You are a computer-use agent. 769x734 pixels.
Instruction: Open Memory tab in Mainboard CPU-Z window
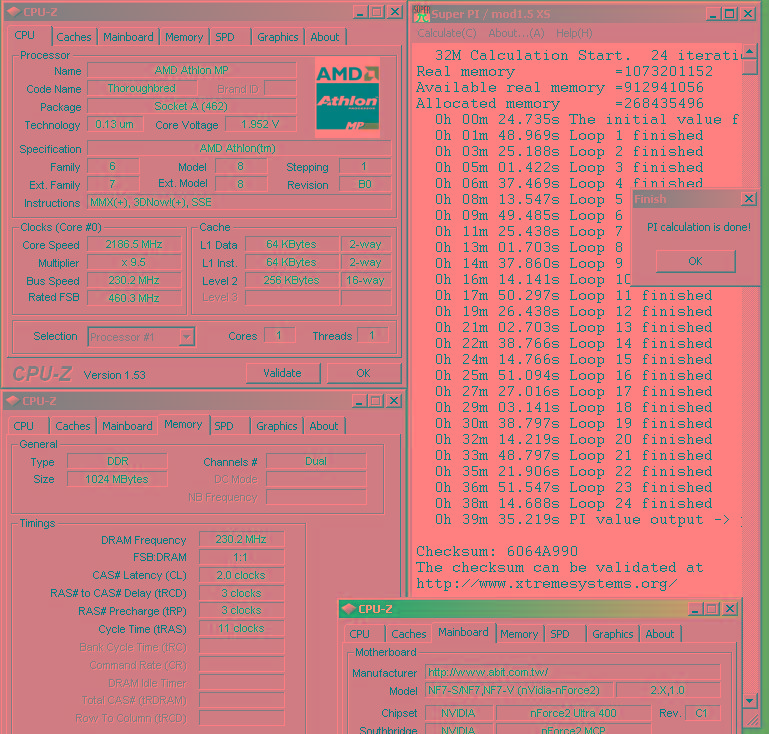[519, 634]
